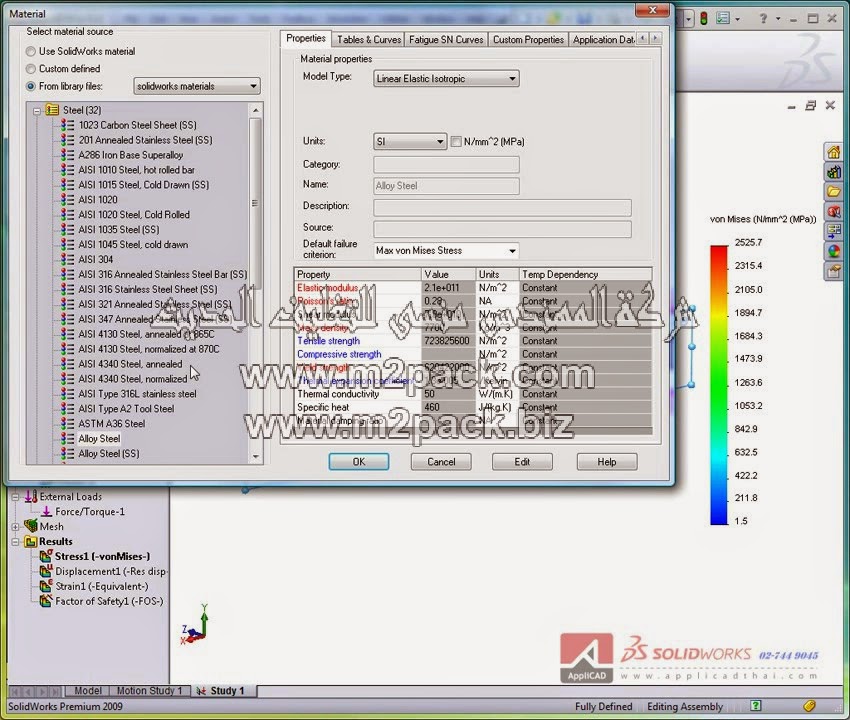Image resolution: width=850 pixels, height=720 pixels.
Task: Click the Force/Torque-1 arrow icon
Action: point(47,511)
